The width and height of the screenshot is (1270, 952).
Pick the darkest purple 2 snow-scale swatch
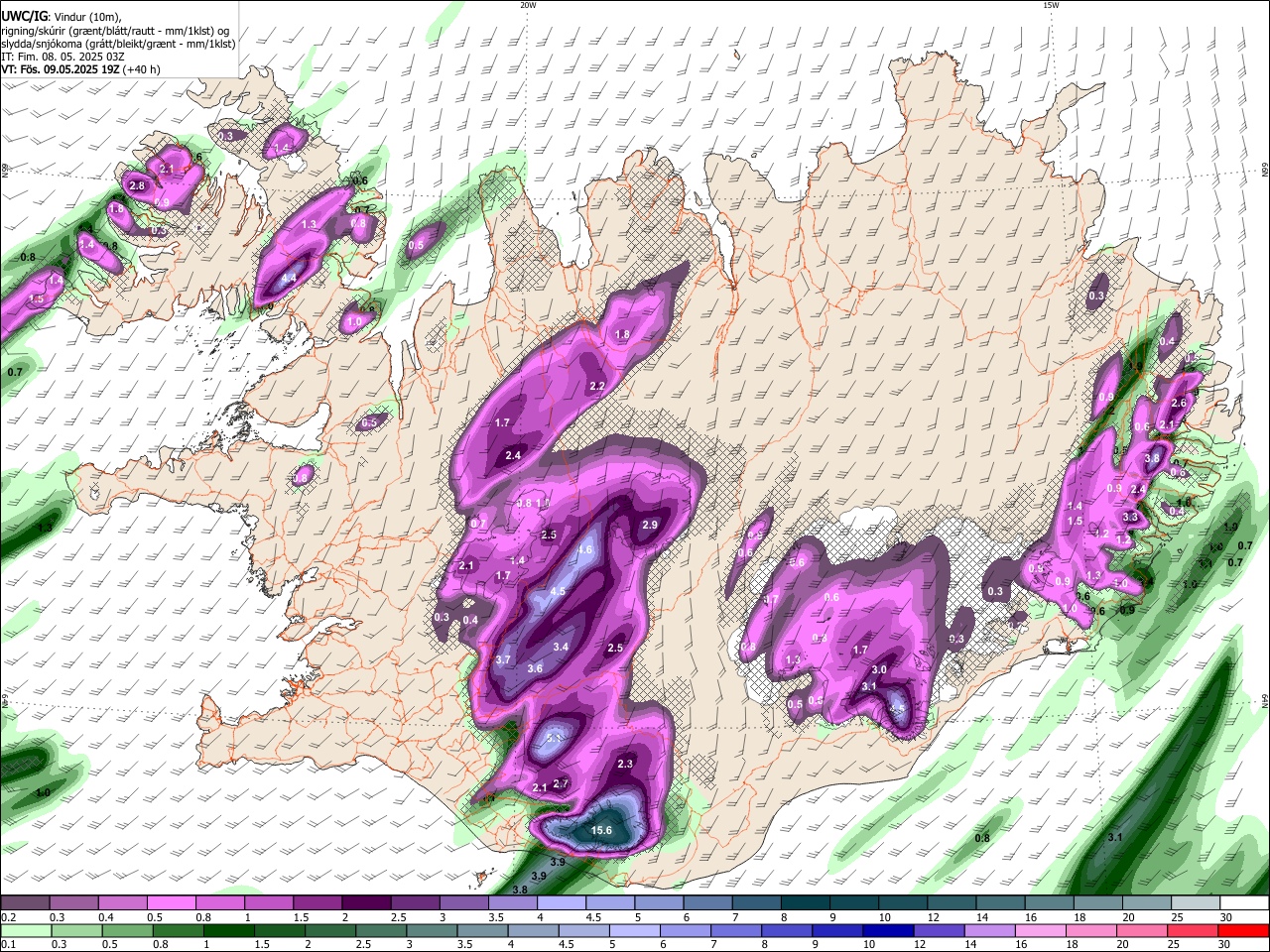pyautogui.click(x=366, y=903)
